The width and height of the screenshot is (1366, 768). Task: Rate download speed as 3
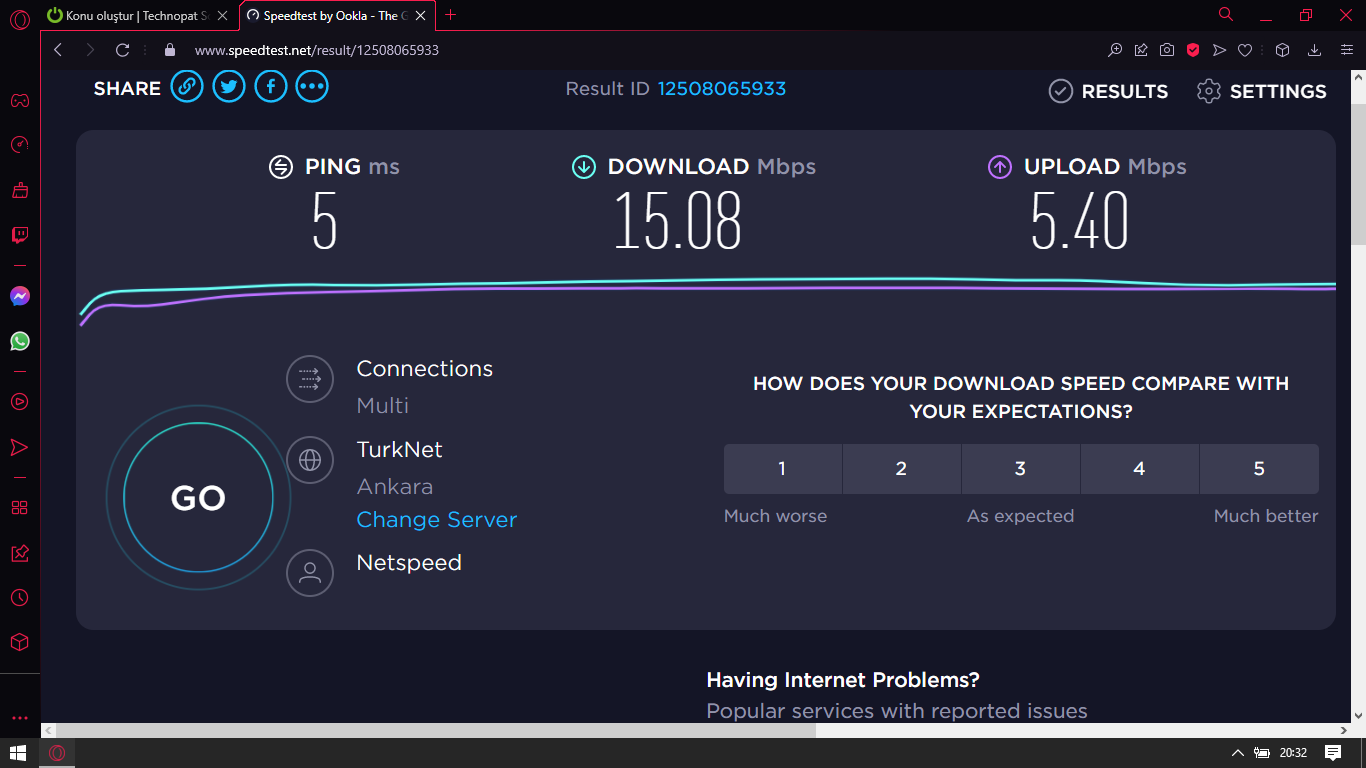click(1021, 469)
